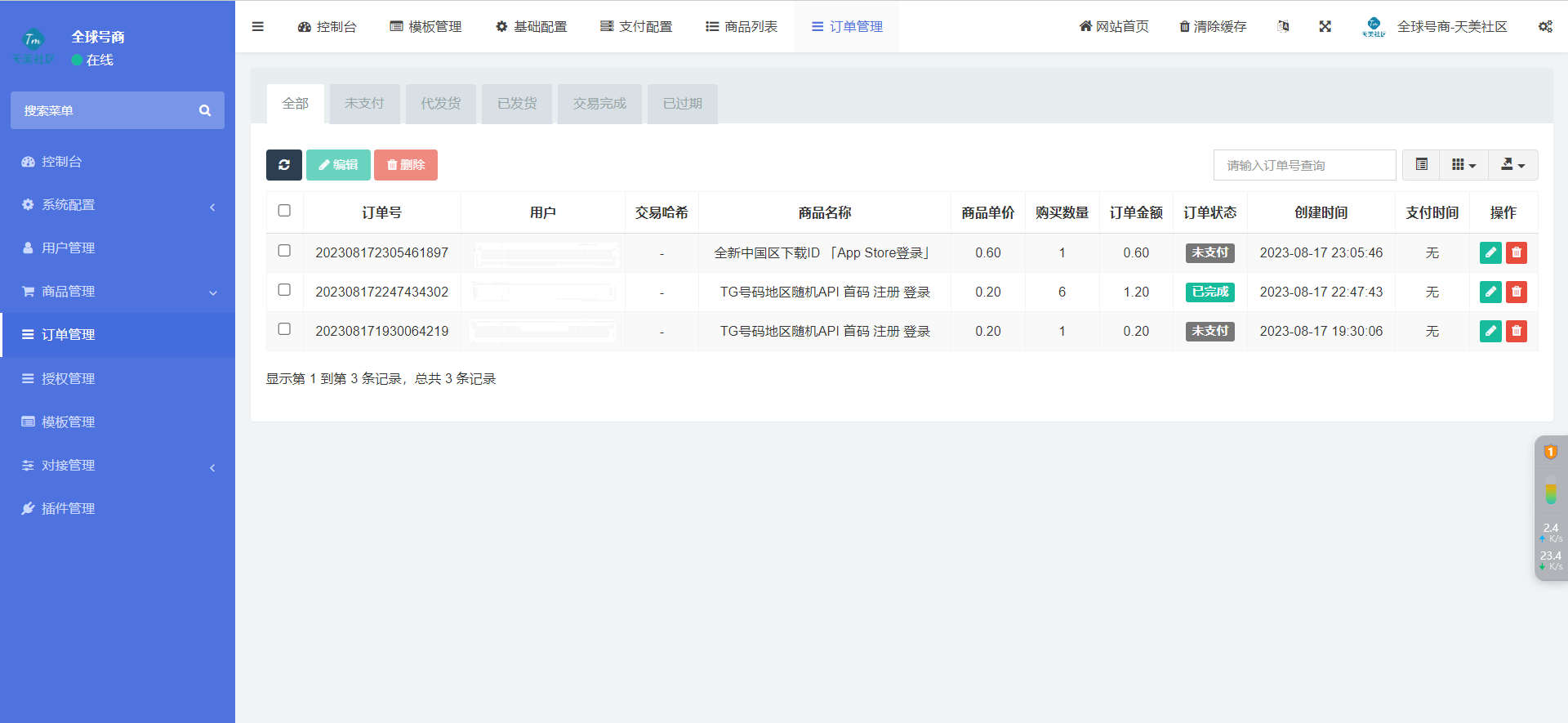Focus the 请输入订单号查询 search field

[1304, 165]
